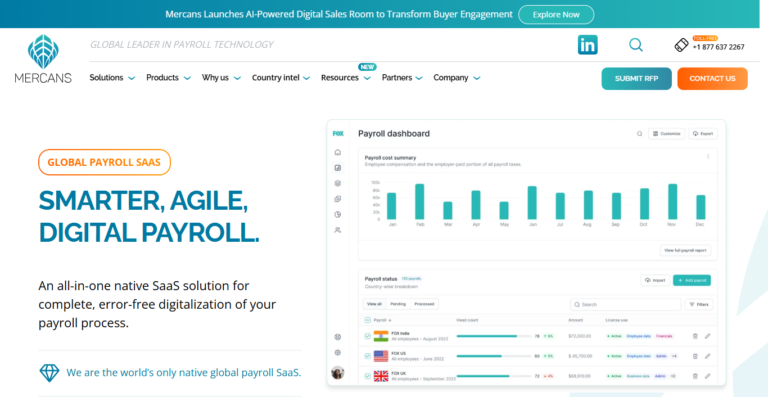Viewport: 768px width, 397px height.
Task: Click the Nov bar in the chart
Action: point(672,202)
